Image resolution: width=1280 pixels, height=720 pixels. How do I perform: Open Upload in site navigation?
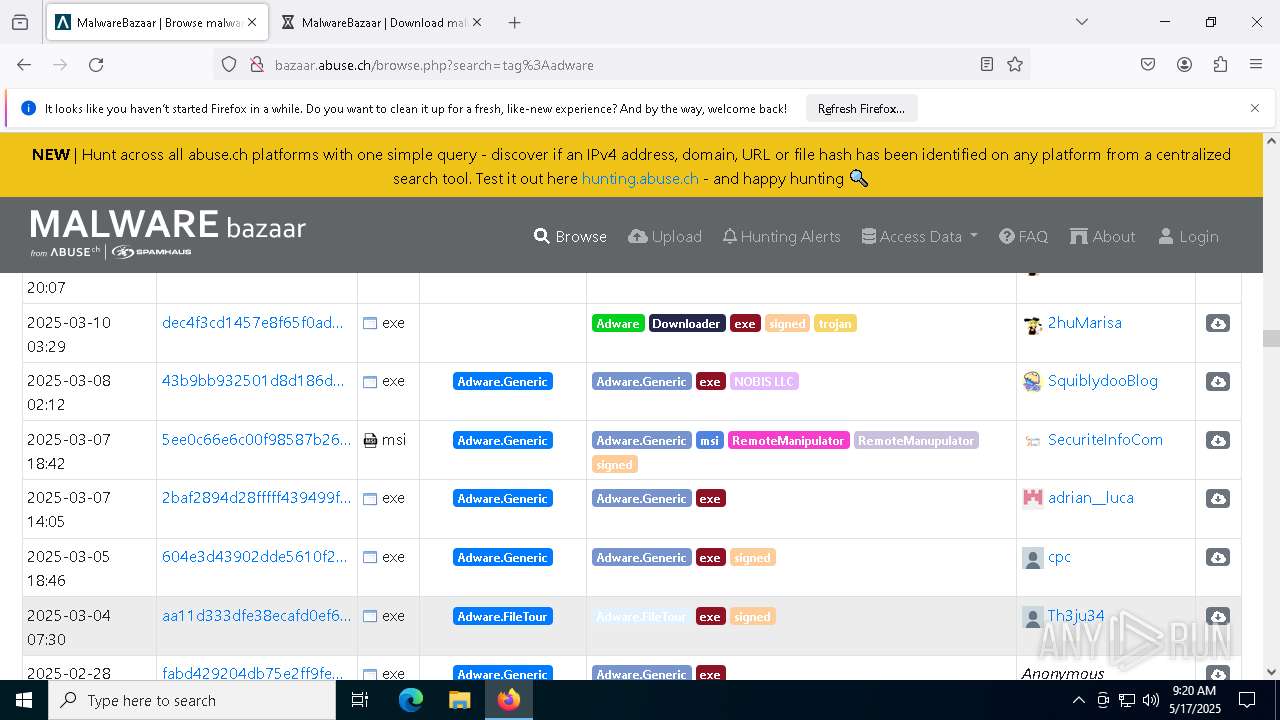(665, 237)
